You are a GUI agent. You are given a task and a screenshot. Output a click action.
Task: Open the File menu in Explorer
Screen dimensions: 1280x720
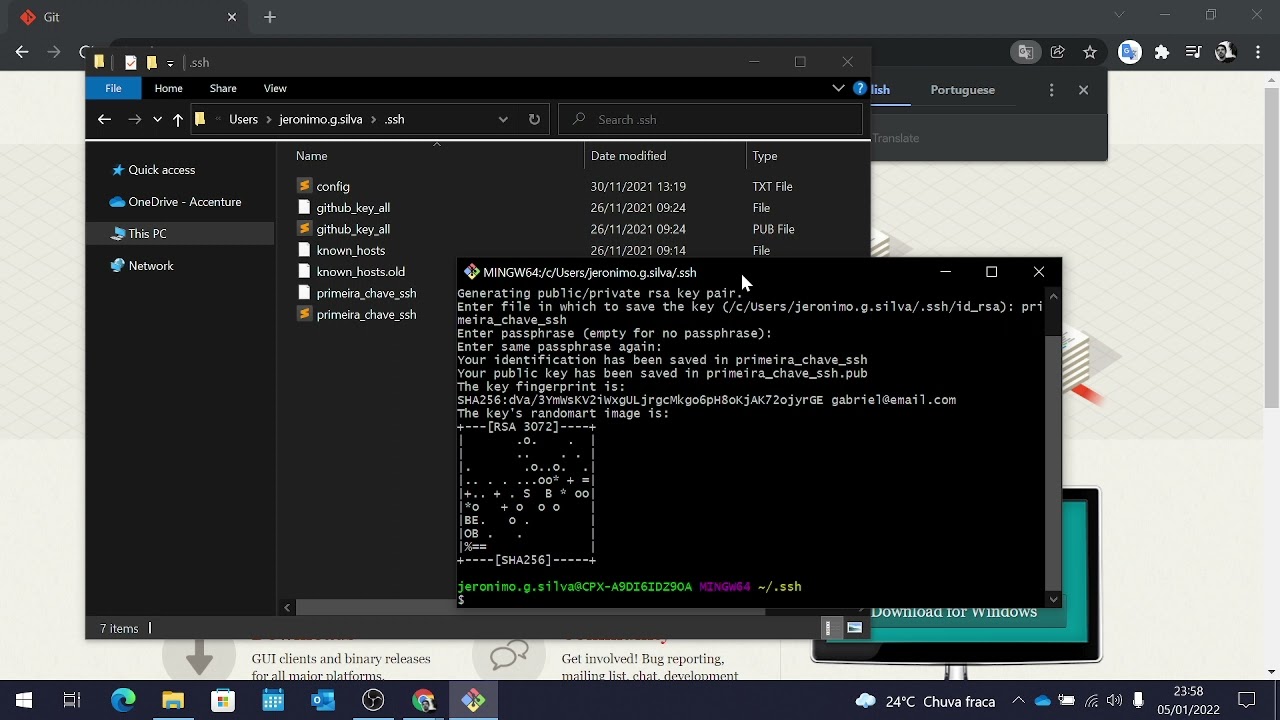pyautogui.click(x=113, y=88)
